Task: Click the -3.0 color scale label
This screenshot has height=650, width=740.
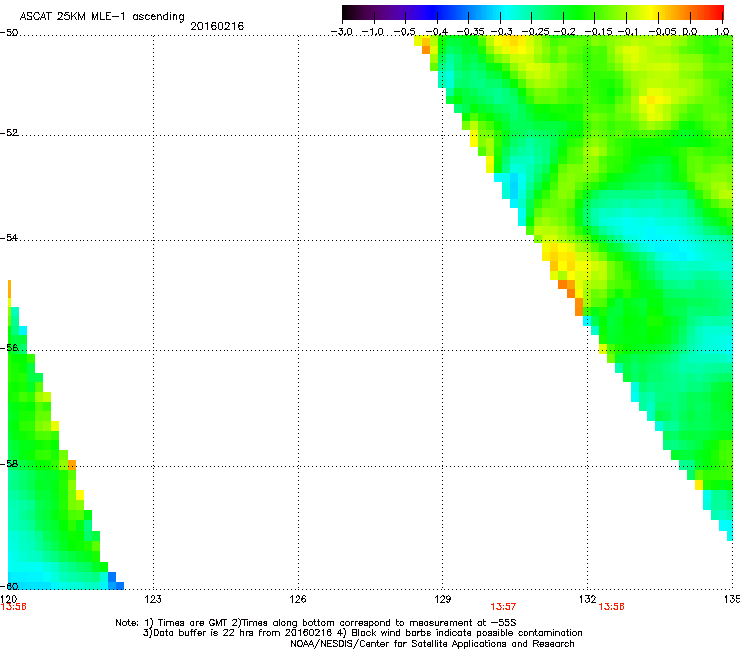Action: [341, 32]
